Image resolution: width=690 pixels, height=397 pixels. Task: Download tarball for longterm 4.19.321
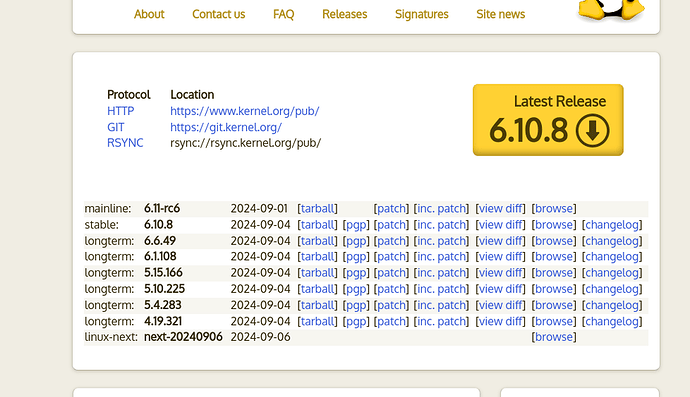click(318, 321)
